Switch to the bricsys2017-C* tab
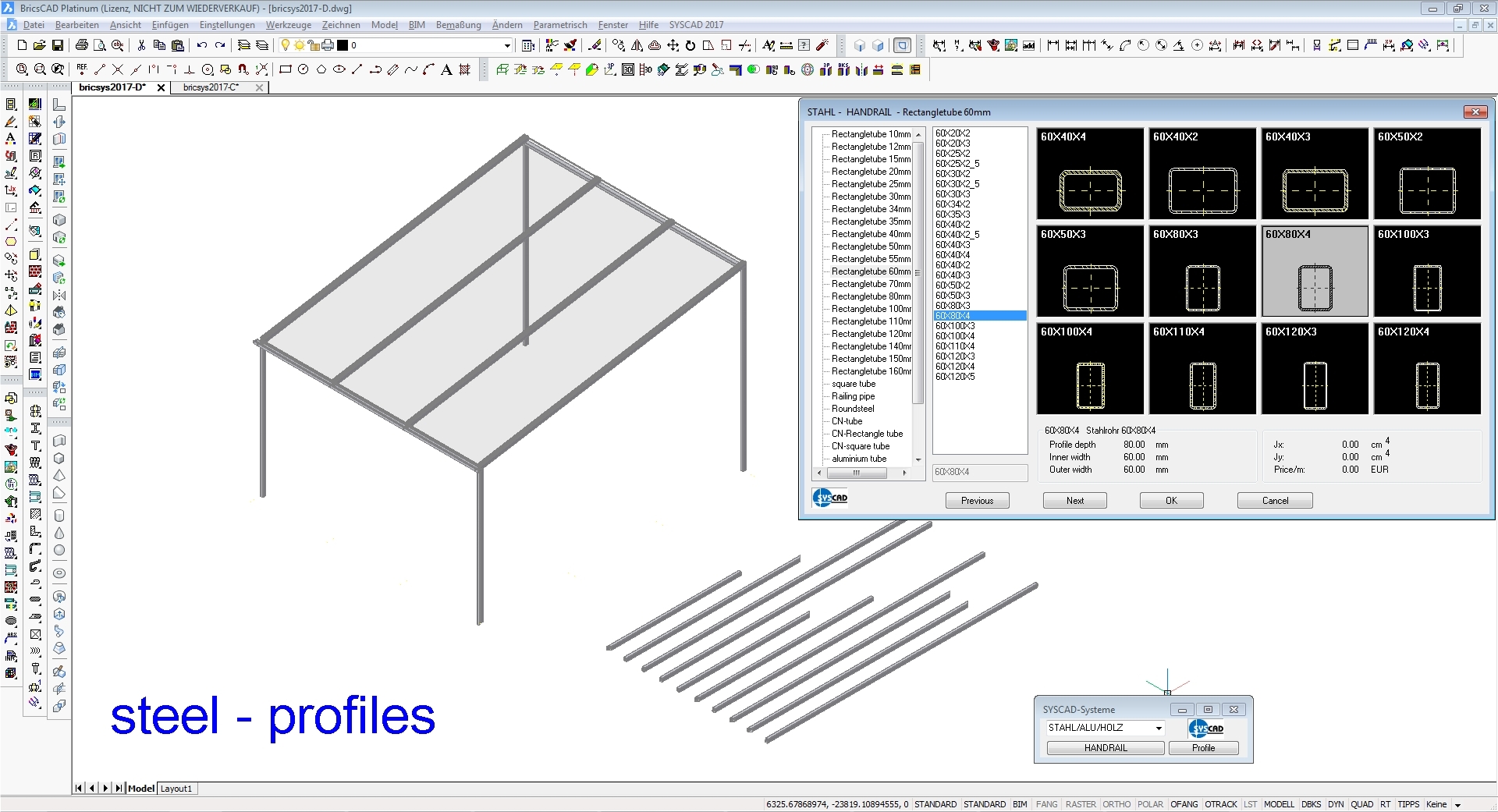Image resolution: width=1498 pixels, height=812 pixels. pos(211,87)
